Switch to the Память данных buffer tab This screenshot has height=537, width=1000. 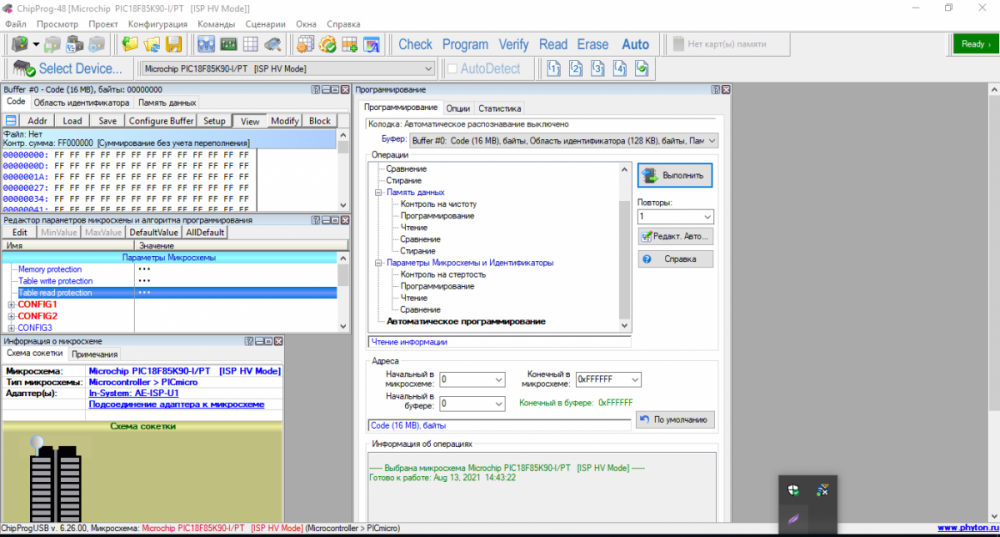pyautogui.click(x=167, y=102)
